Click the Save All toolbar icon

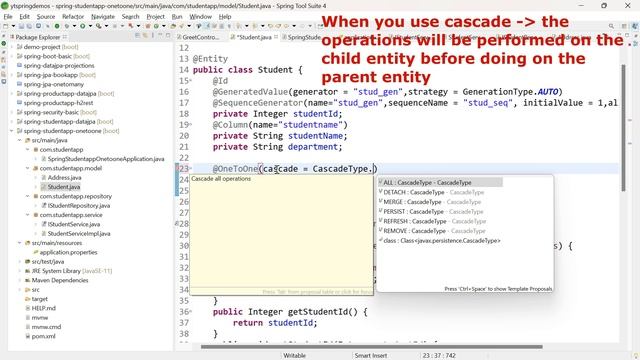pyautogui.click(x=29, y=26)
